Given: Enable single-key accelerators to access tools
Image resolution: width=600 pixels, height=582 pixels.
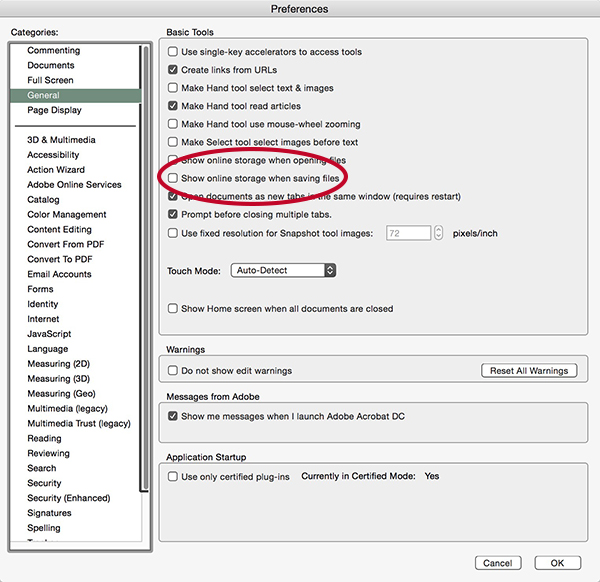Looking at the screenshot, I should (x=173, y=52).
